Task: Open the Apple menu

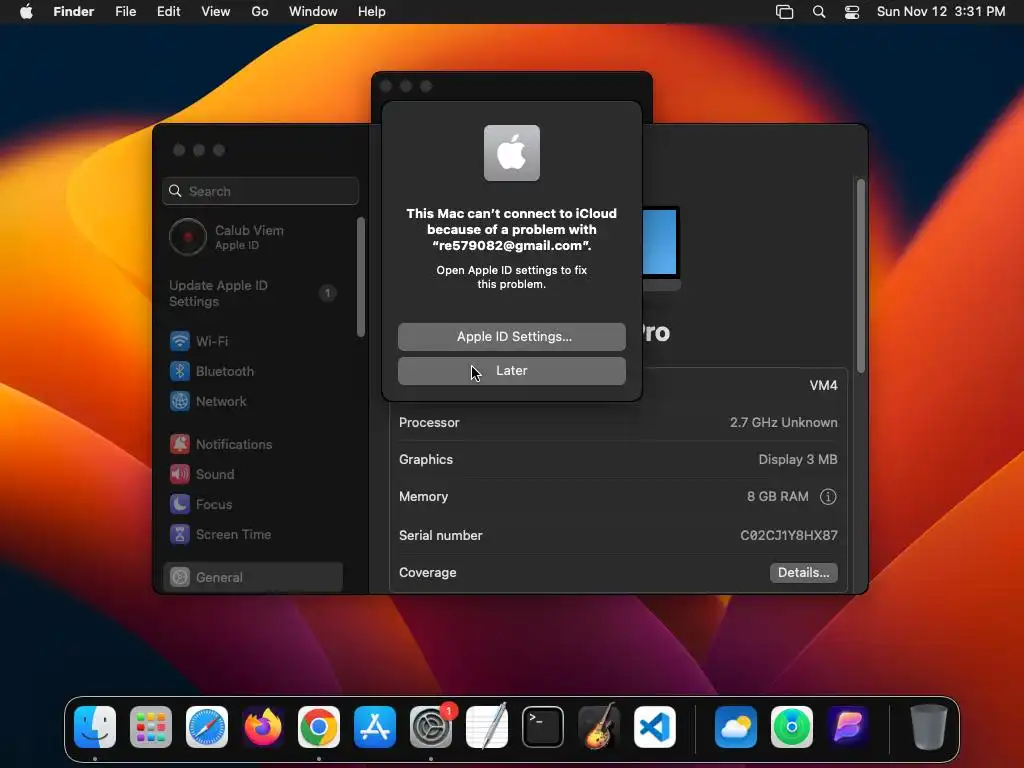Action: 26,12
